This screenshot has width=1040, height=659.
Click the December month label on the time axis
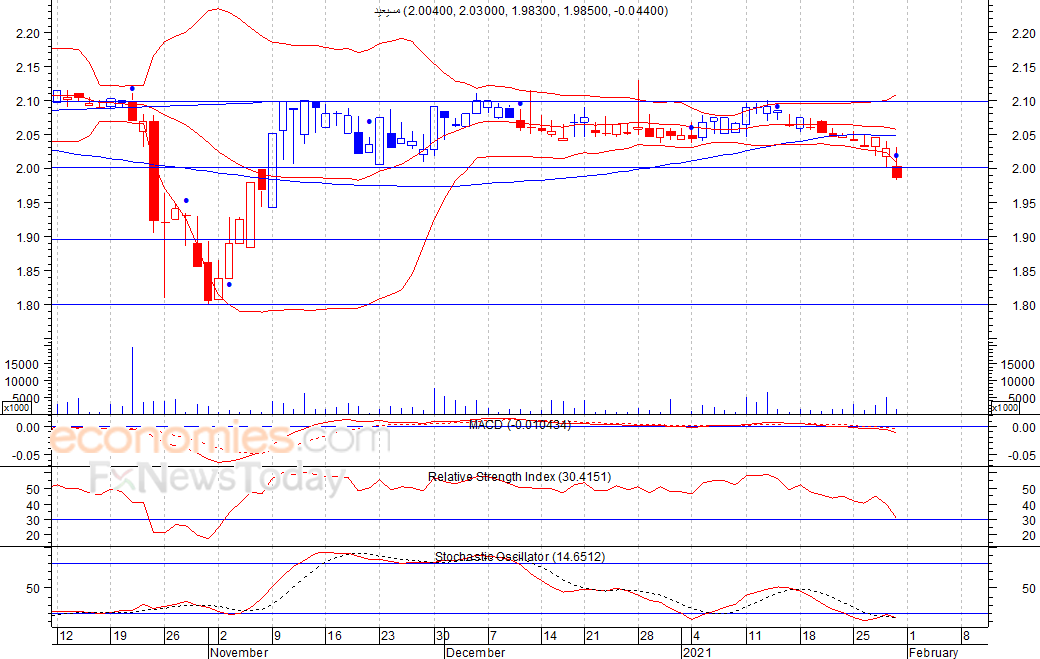point(475,652)
